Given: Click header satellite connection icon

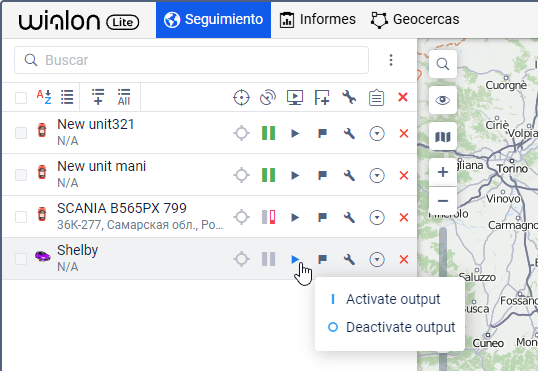Looking at the screenshot, I should (x=268, y=98).
